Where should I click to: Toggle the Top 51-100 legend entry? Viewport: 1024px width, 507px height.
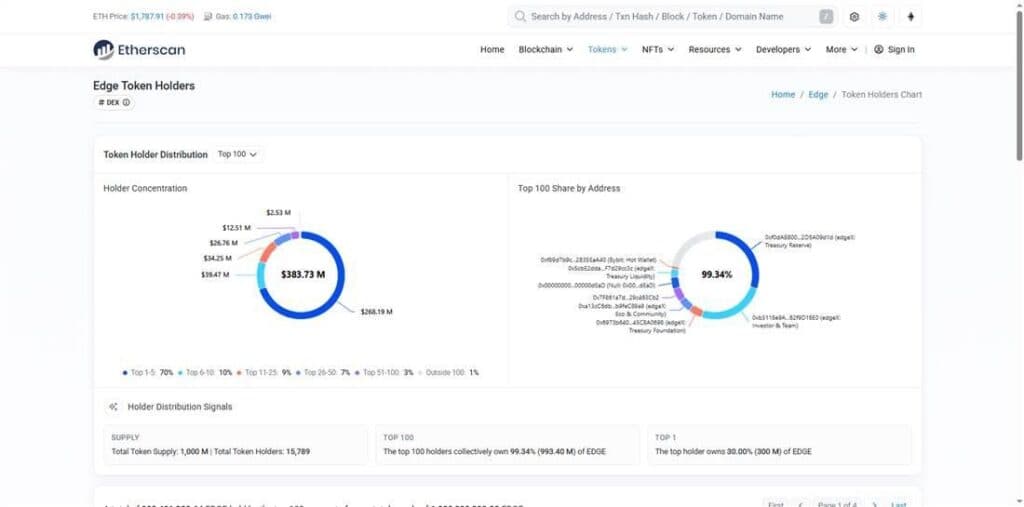384,372
